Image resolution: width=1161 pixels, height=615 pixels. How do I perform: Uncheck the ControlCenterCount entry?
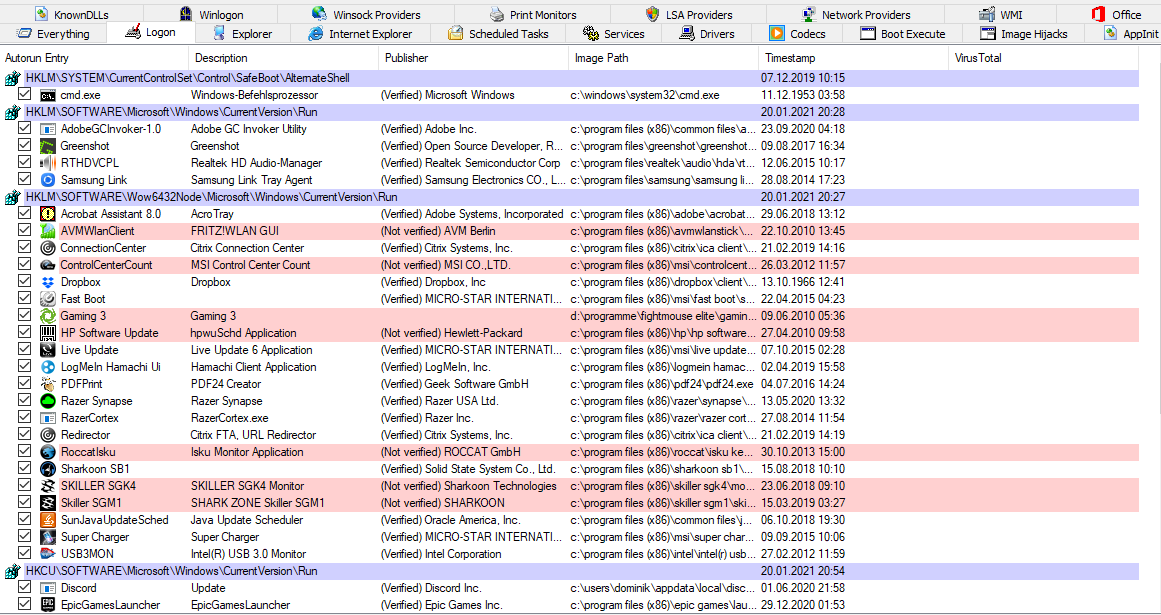click(x=24, y=265)
